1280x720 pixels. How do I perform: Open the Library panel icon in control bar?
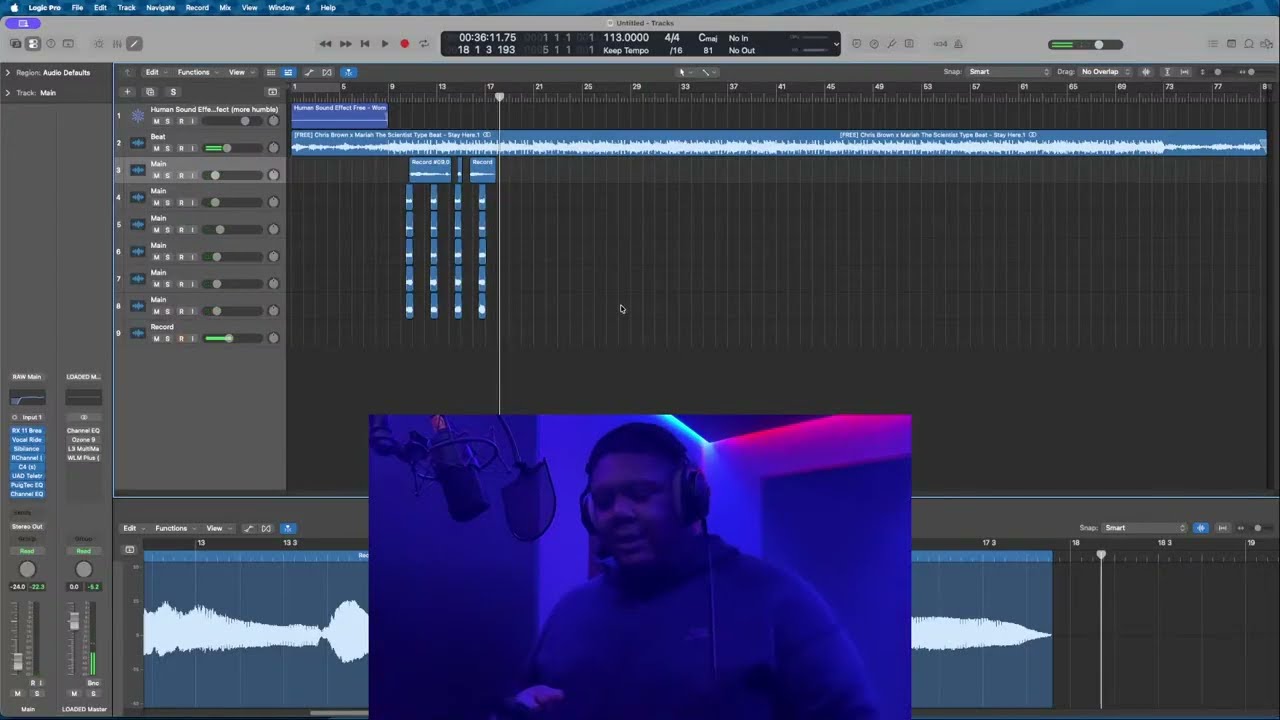point(15,44)
